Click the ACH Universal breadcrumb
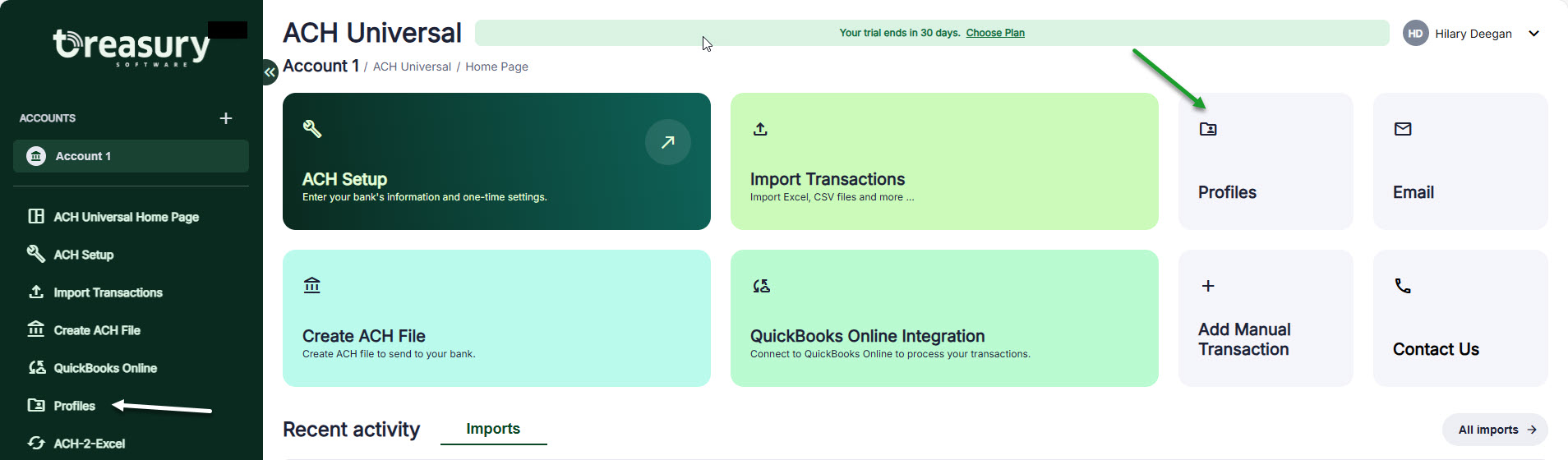Viewport: 1568px width, 460px height. (x=412, y=67)
